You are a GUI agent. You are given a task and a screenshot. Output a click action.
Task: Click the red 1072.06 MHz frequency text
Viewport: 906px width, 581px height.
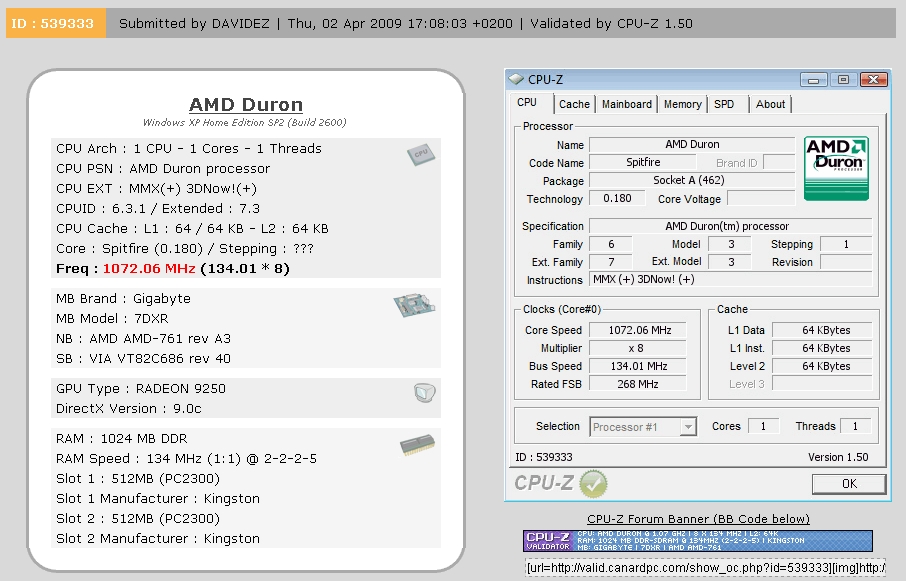[149, 269]
